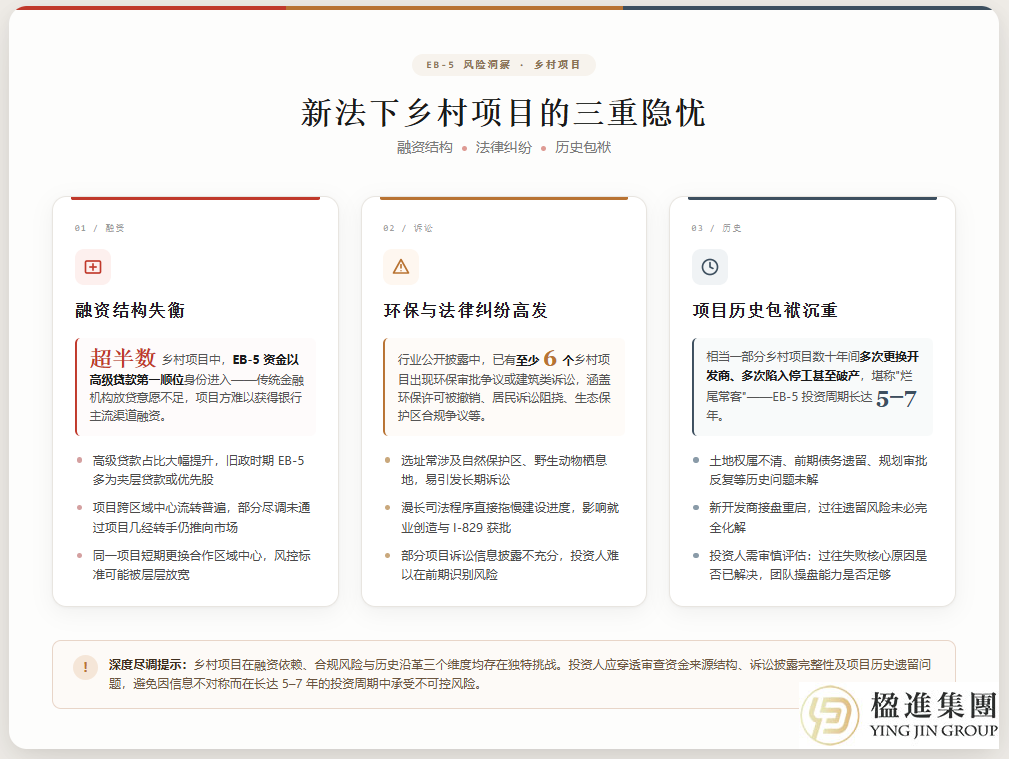Select the 法律纠纷 subtitle tag
This screenshot has height=759, width=1009.
coord(504,147)
